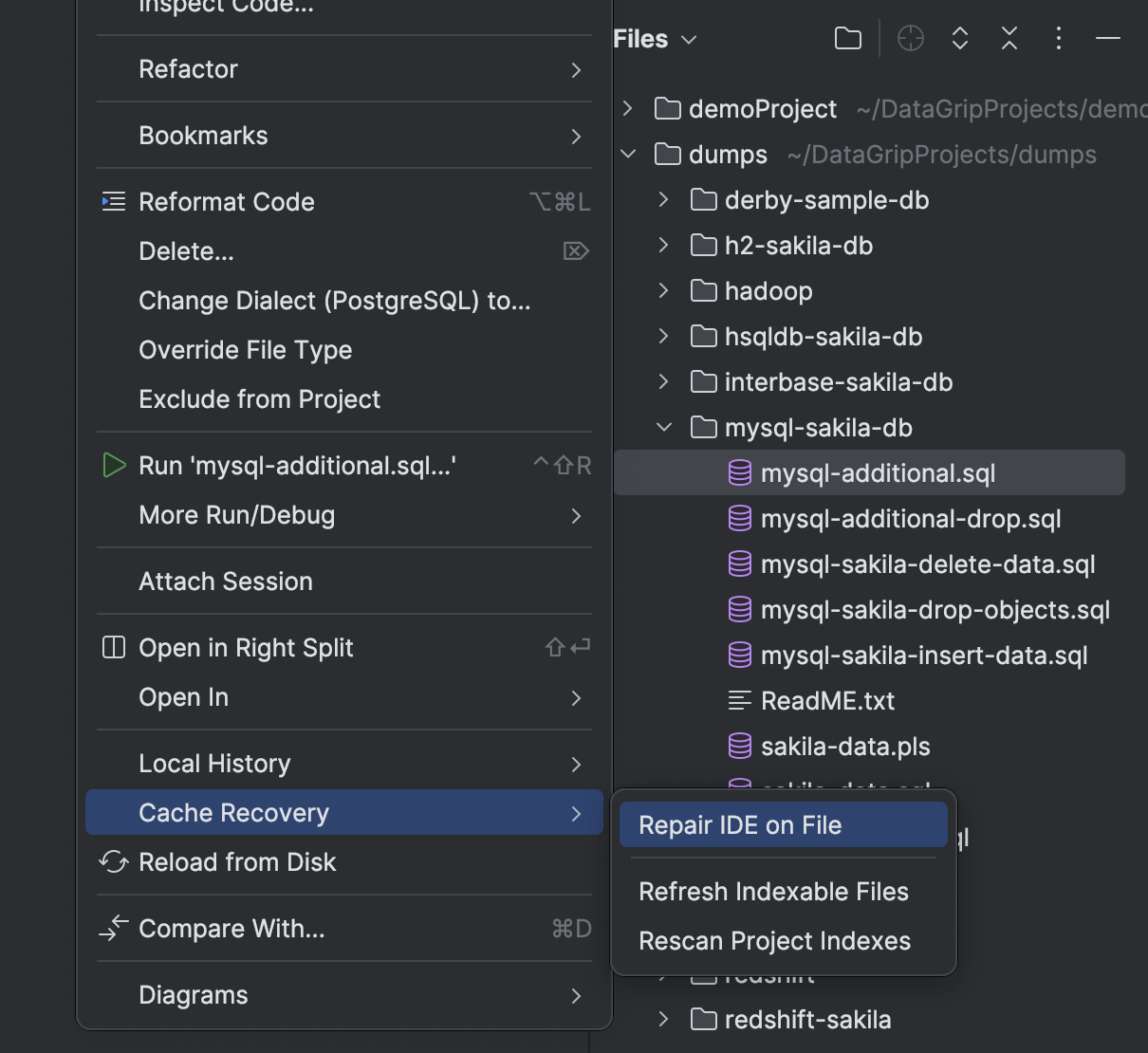
Task: Click the Locate Opened File crosshair icon
Action: pyautogui.click(x=910, y=39)
